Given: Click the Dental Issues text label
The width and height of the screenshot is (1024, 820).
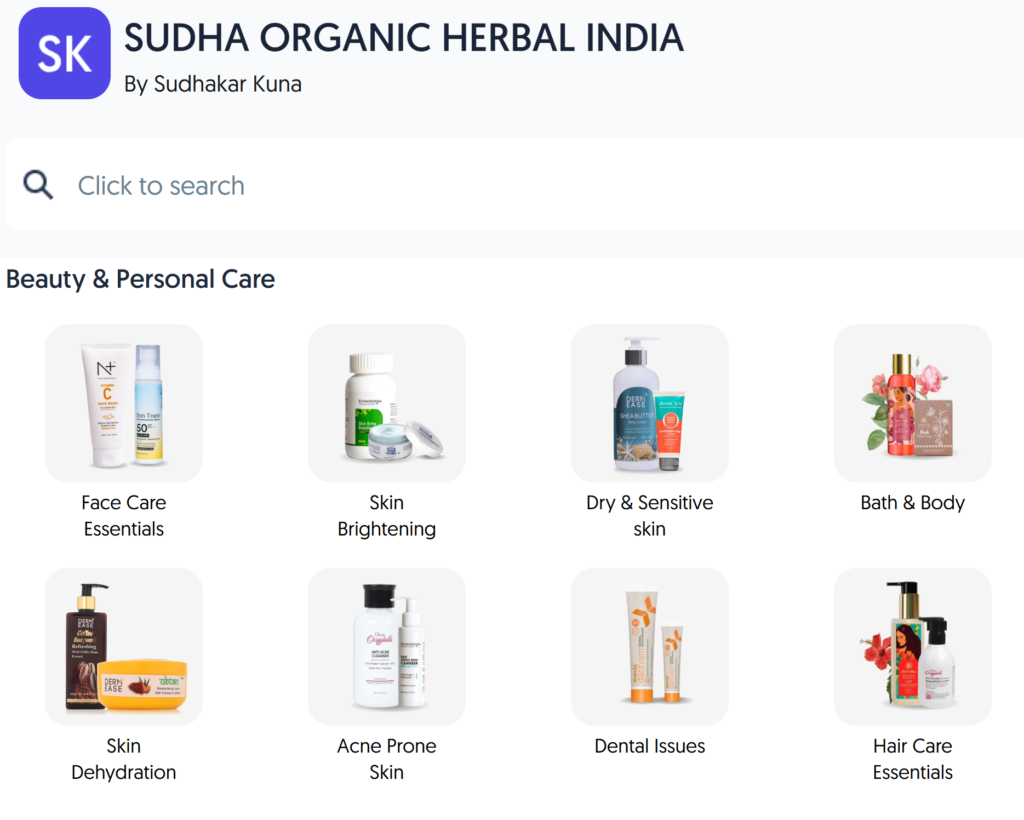Looking at the screenshot, I should pyautogui.click(x=650, y=746).
